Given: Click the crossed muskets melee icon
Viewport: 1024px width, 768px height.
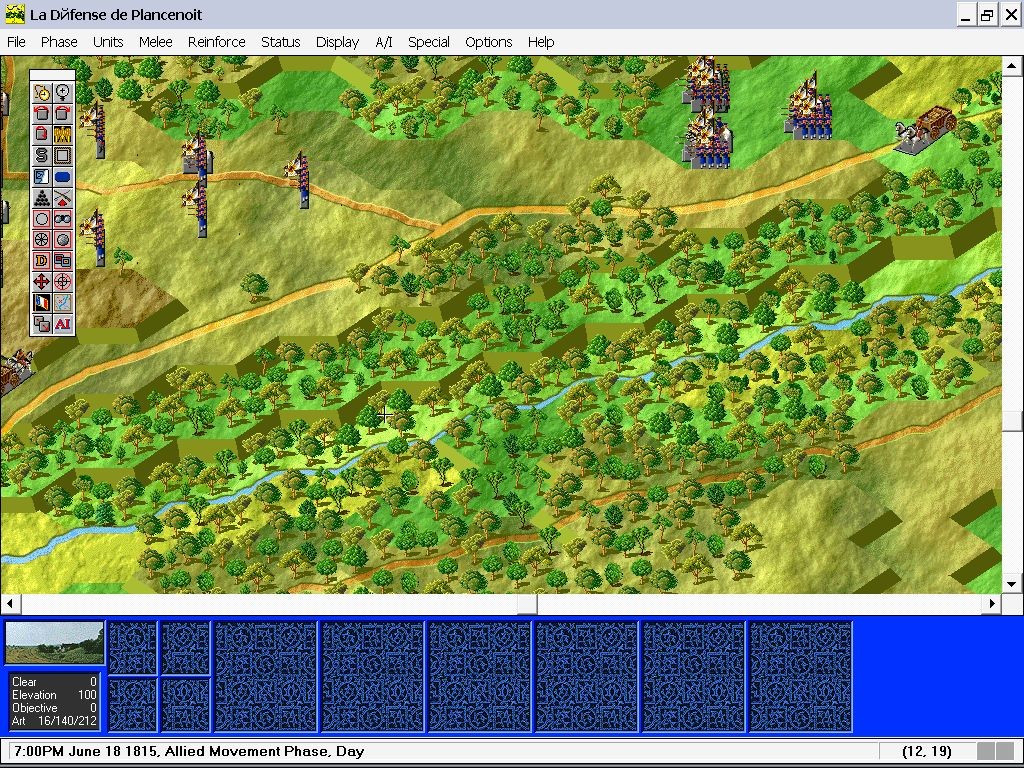Looking at the screenshot, I should [63, 197].
